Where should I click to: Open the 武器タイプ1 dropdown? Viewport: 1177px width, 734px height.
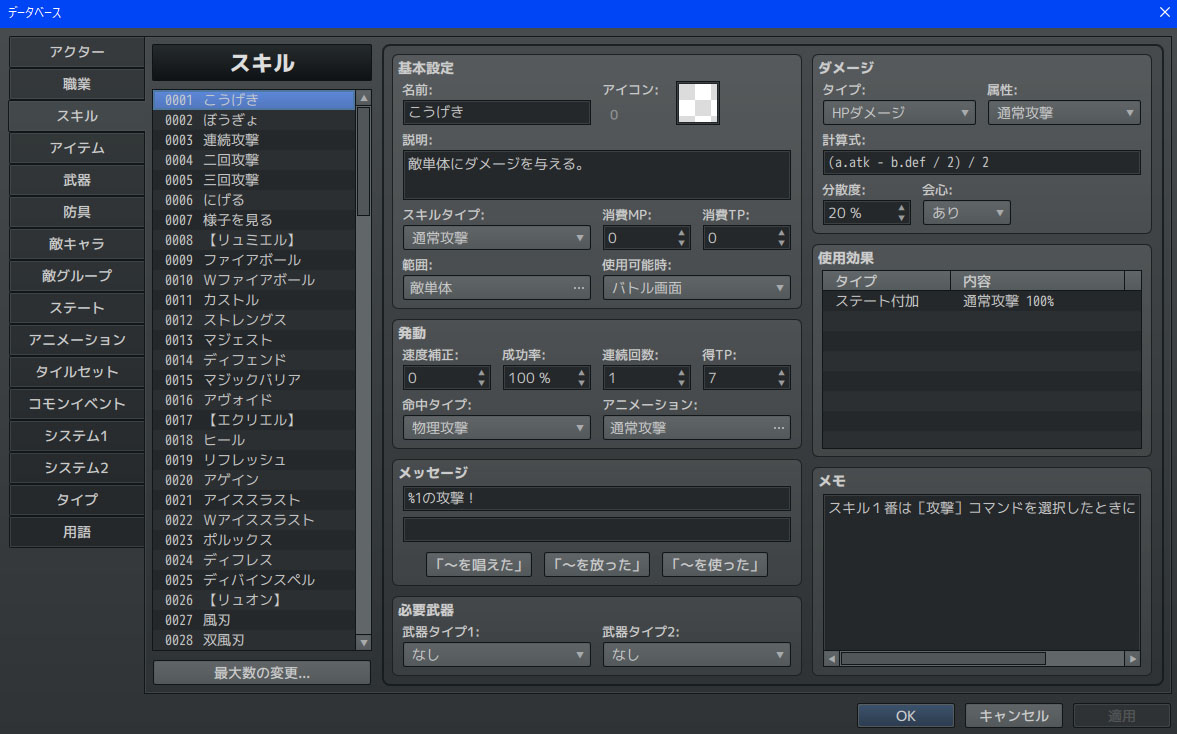coord(496,654)
